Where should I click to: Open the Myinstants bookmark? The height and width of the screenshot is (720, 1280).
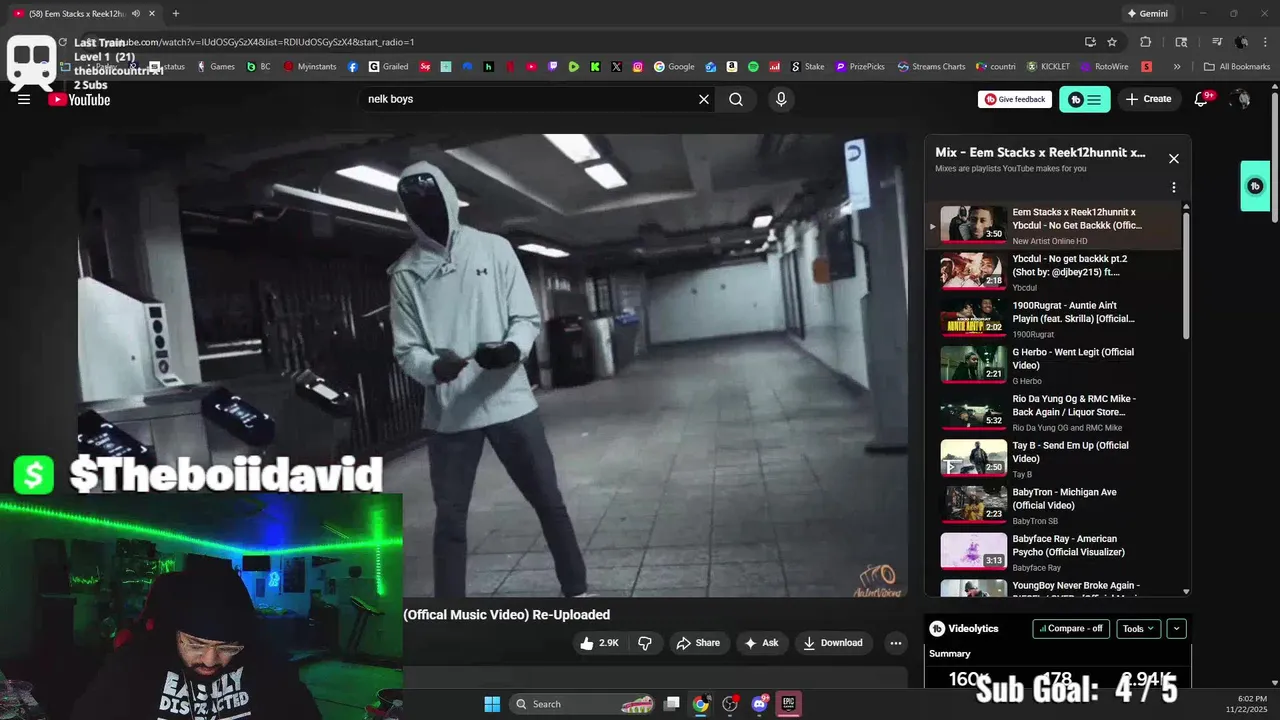[x=310, y=67]
